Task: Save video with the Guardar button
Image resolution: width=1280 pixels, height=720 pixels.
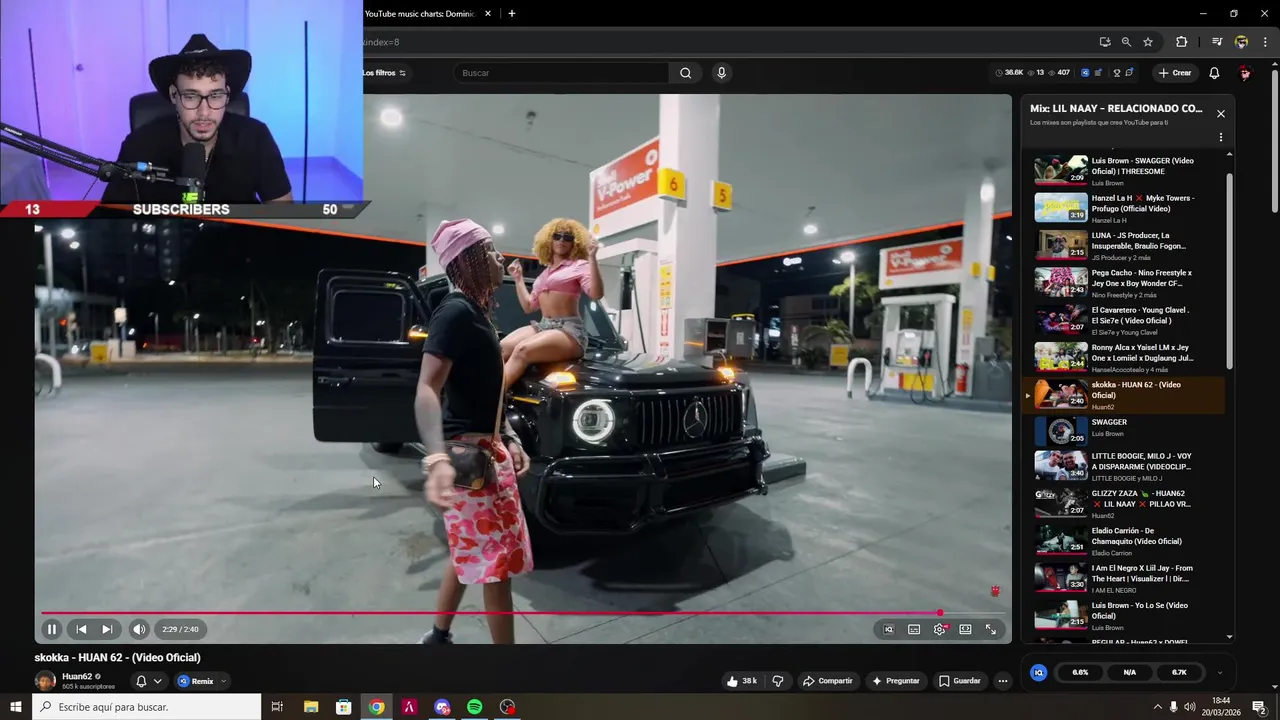Action: 960,681
